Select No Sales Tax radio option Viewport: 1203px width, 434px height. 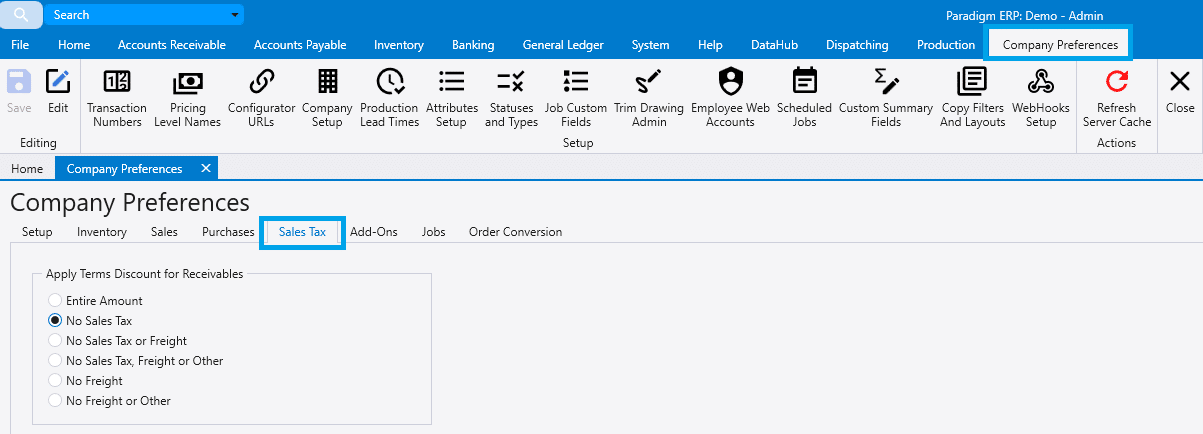(x=90, y=320)
